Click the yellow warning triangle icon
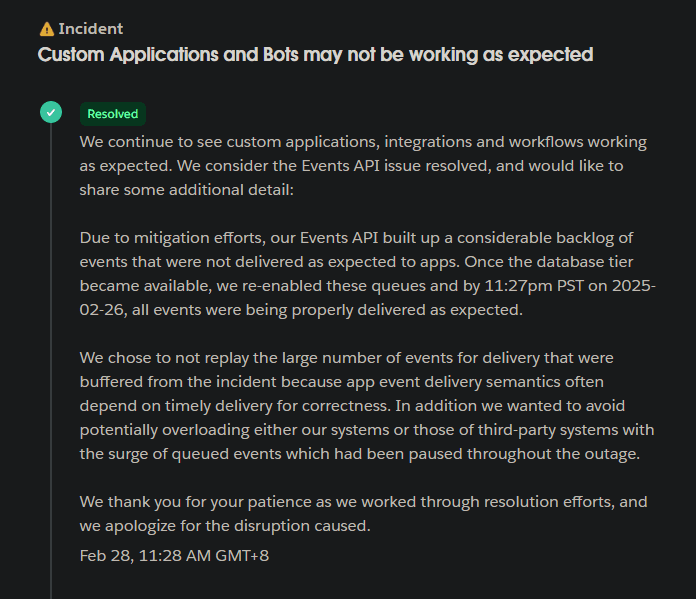 click(46, 29)
